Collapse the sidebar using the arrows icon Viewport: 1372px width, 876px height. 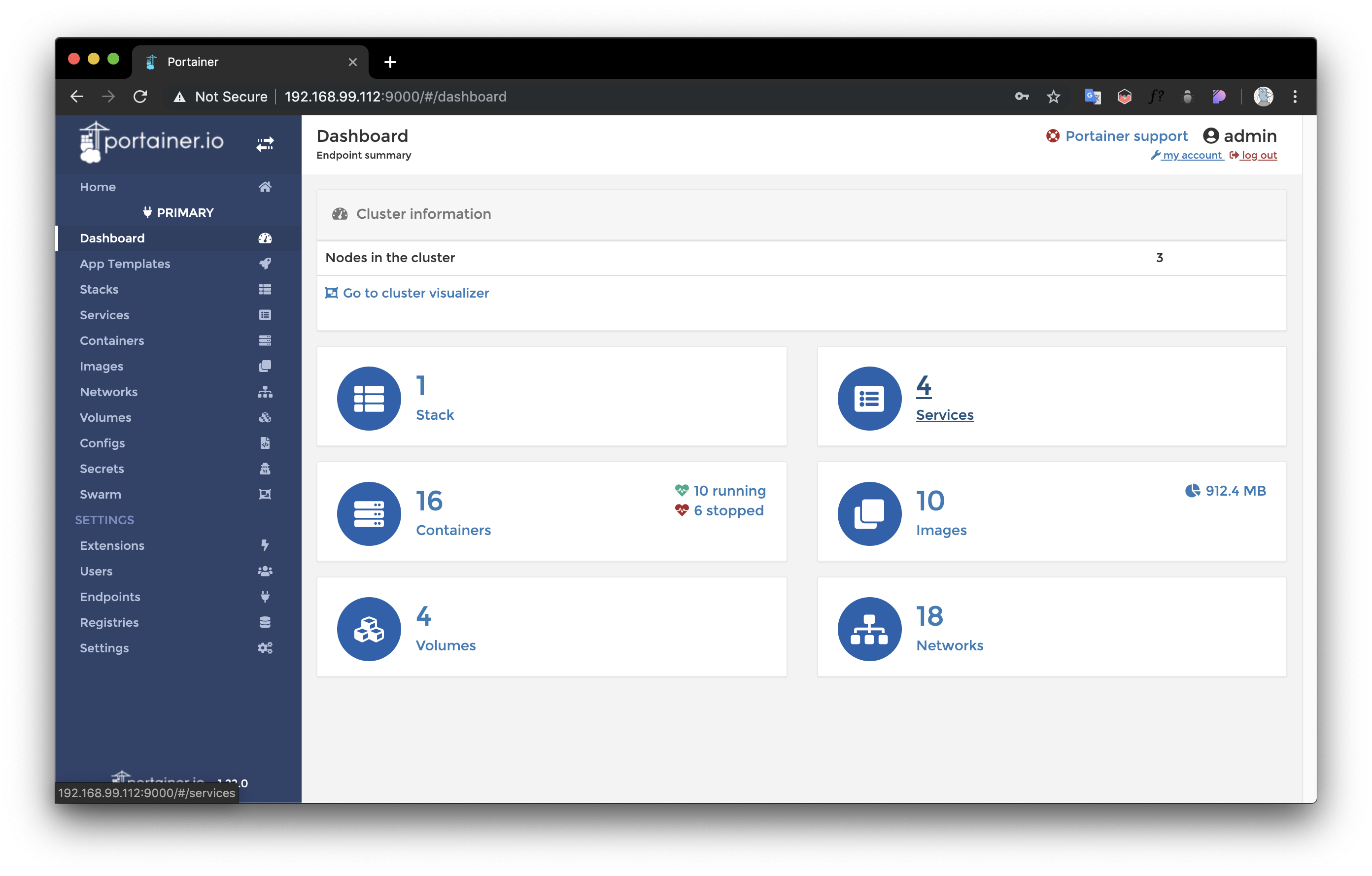[x=264, y=143]
